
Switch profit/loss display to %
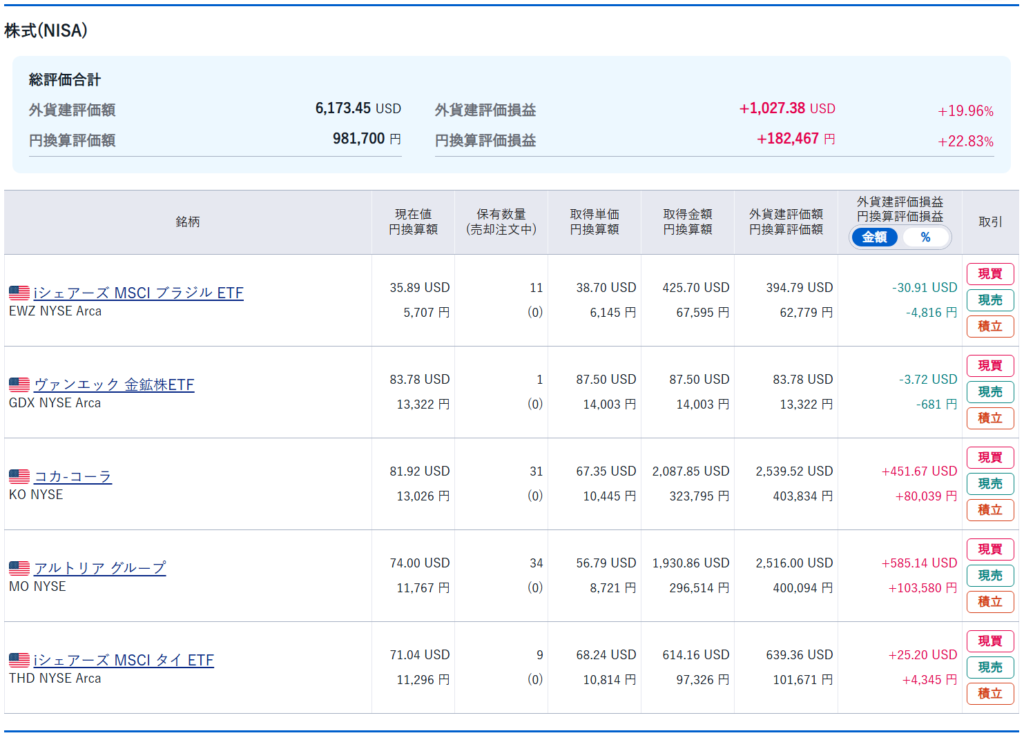click(925, 237)
